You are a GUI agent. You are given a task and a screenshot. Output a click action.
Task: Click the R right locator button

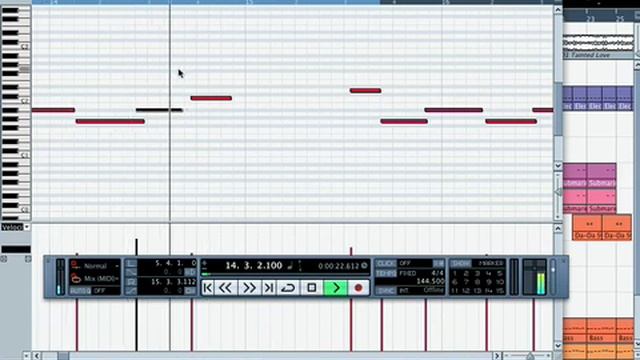coord(131,282)
